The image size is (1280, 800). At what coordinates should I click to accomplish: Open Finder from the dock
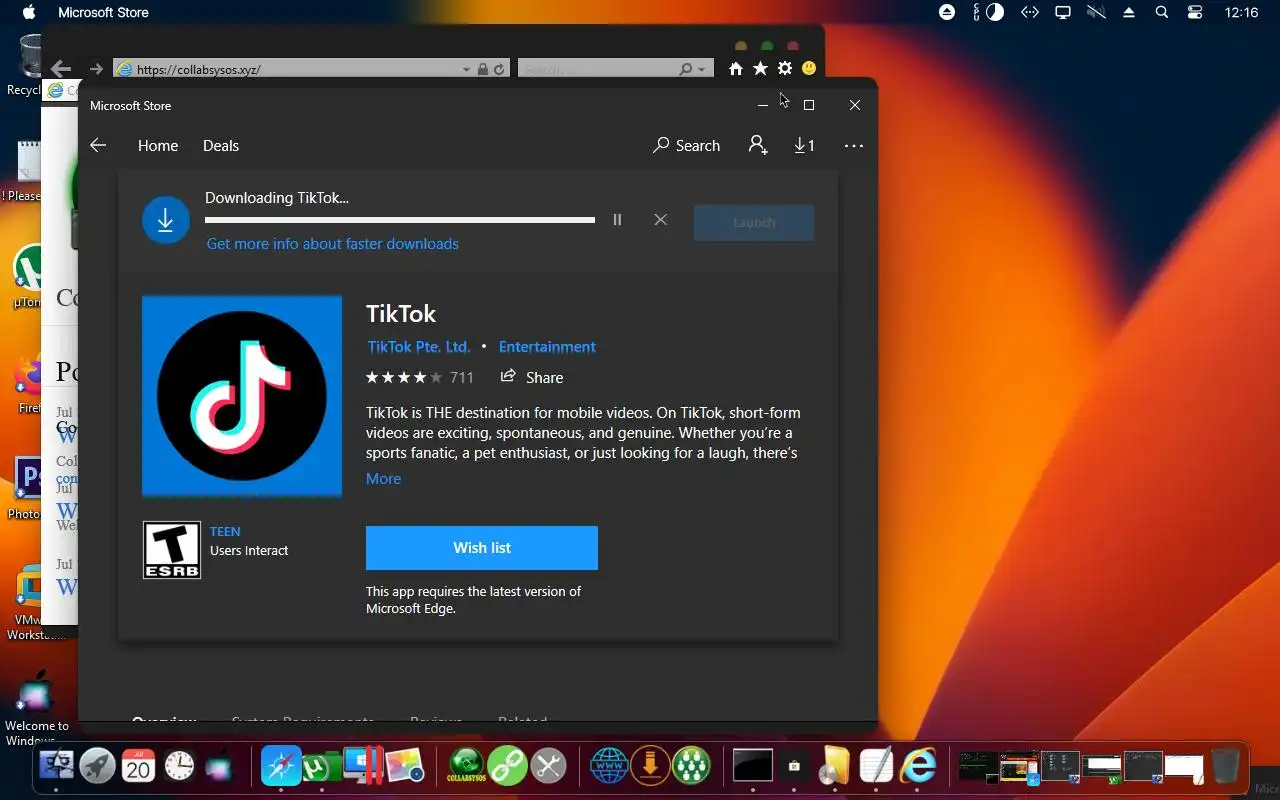57,767
